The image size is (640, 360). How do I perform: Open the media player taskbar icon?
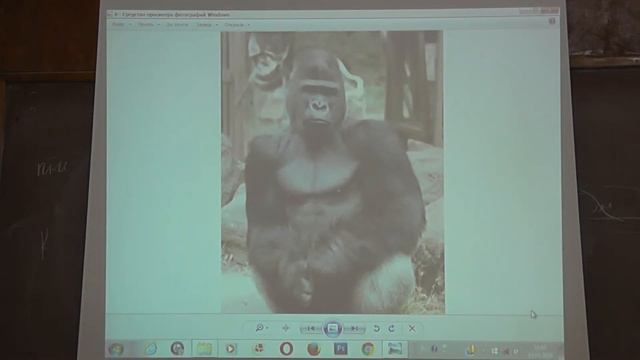(231, 349)
